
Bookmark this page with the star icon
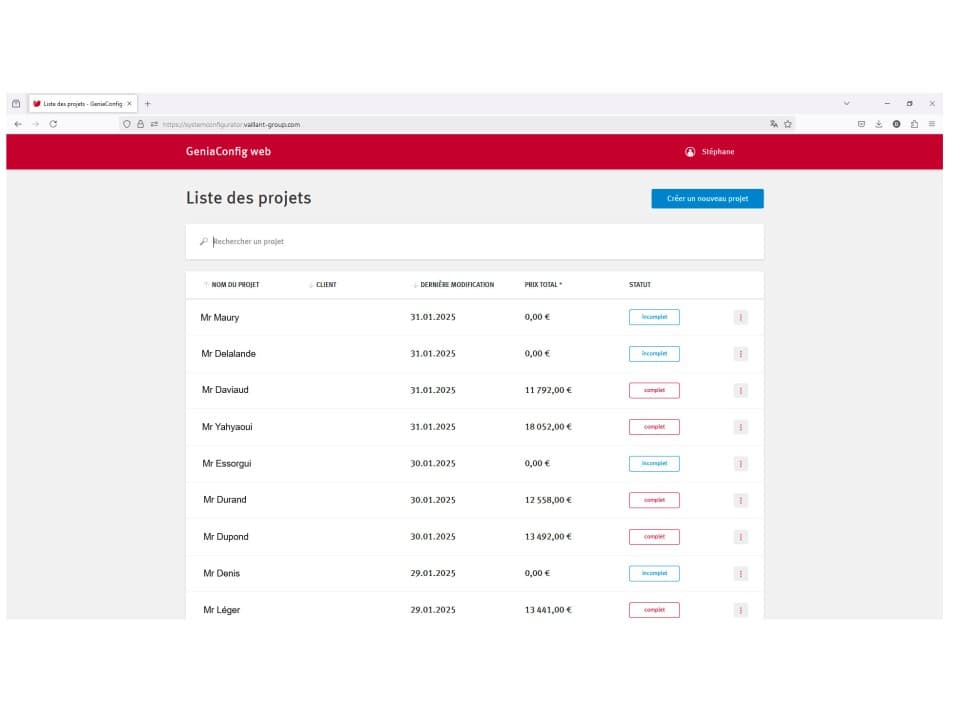788,124
